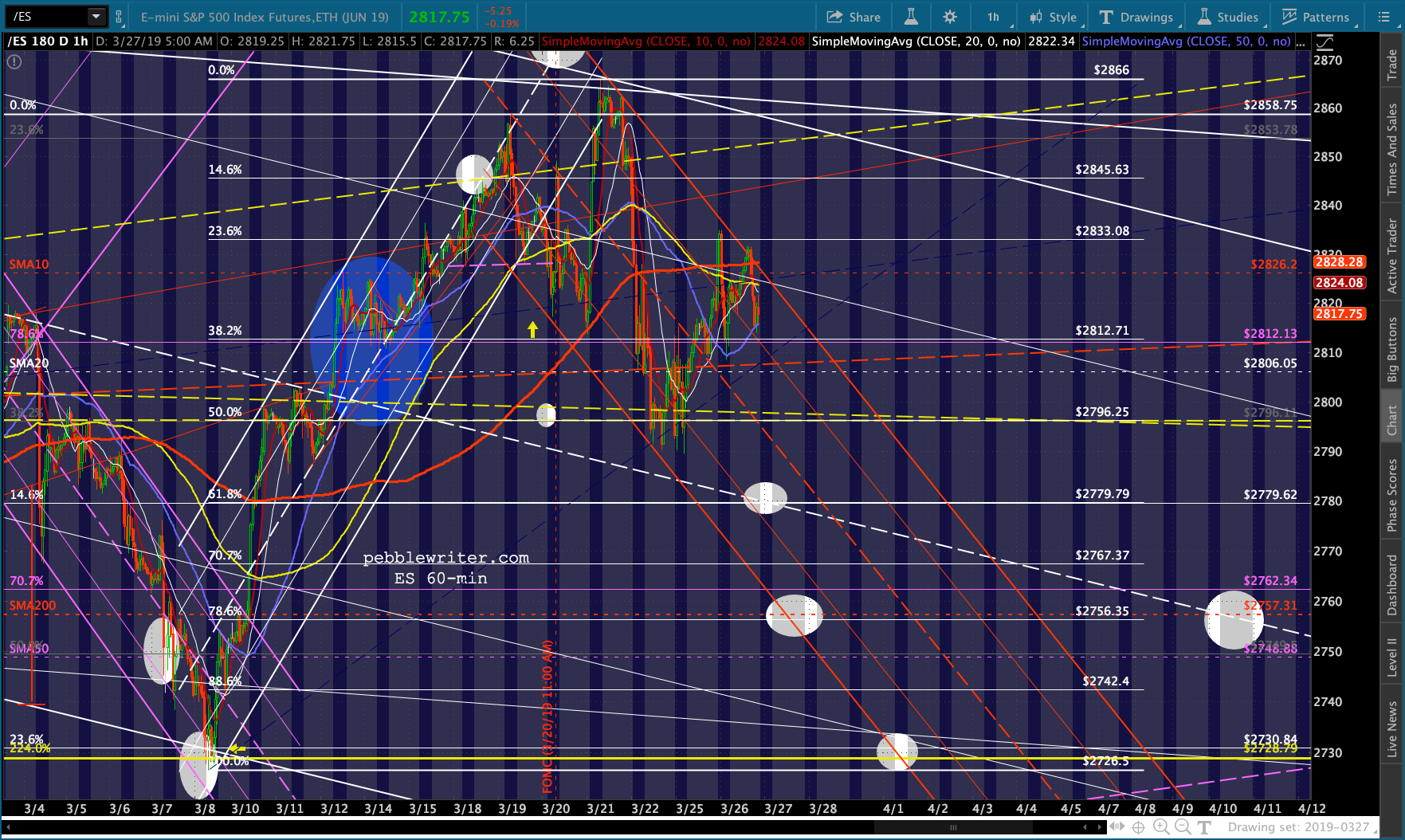Open the Patterns menu
Screen dimensions: 1405x840
click(1315, 17)
